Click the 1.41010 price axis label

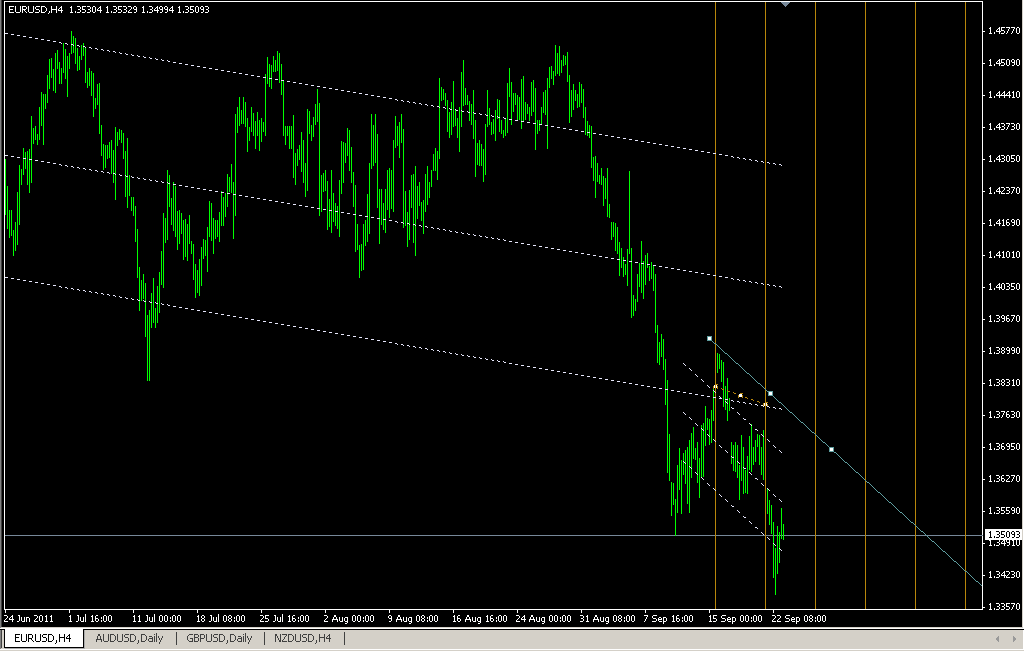pyautogui.click(x=1004, y=255)
